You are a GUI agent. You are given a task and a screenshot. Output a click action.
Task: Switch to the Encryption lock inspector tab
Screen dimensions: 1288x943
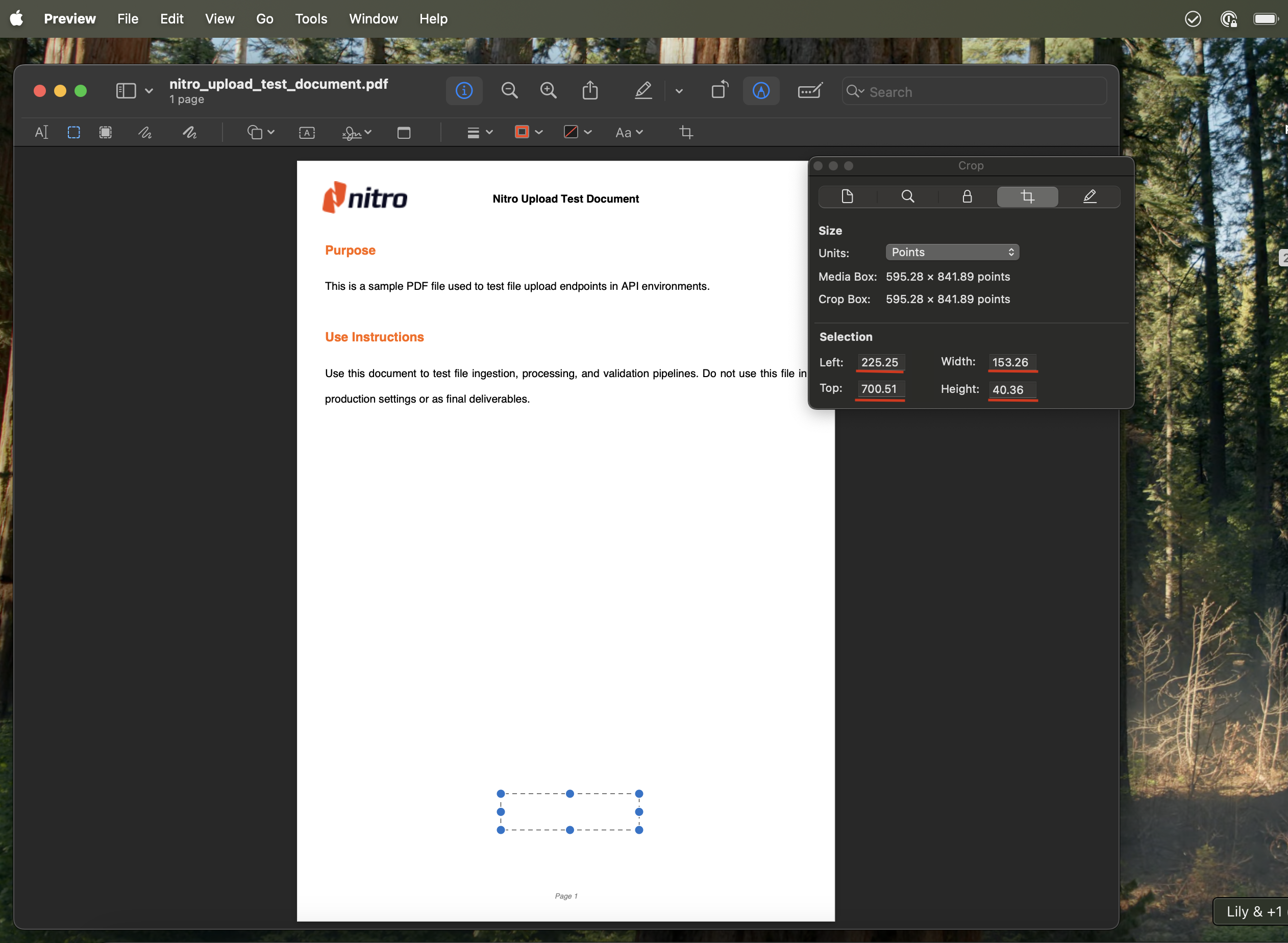[967, 197]
